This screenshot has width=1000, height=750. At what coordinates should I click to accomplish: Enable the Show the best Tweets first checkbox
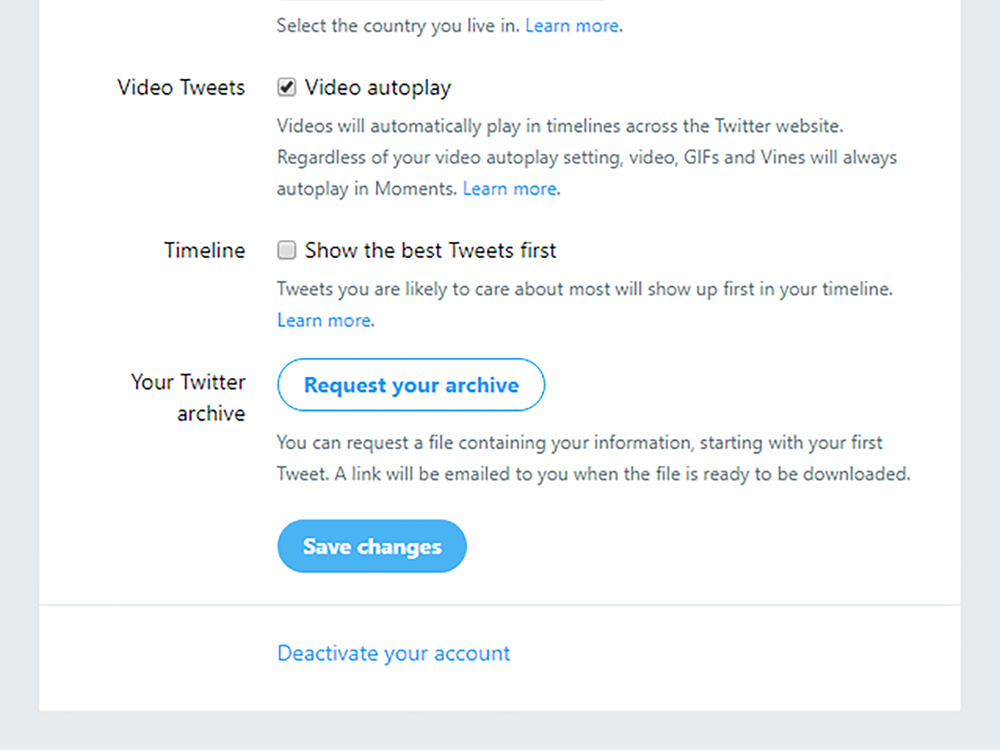pyautogui.click(x=286, y=250)
